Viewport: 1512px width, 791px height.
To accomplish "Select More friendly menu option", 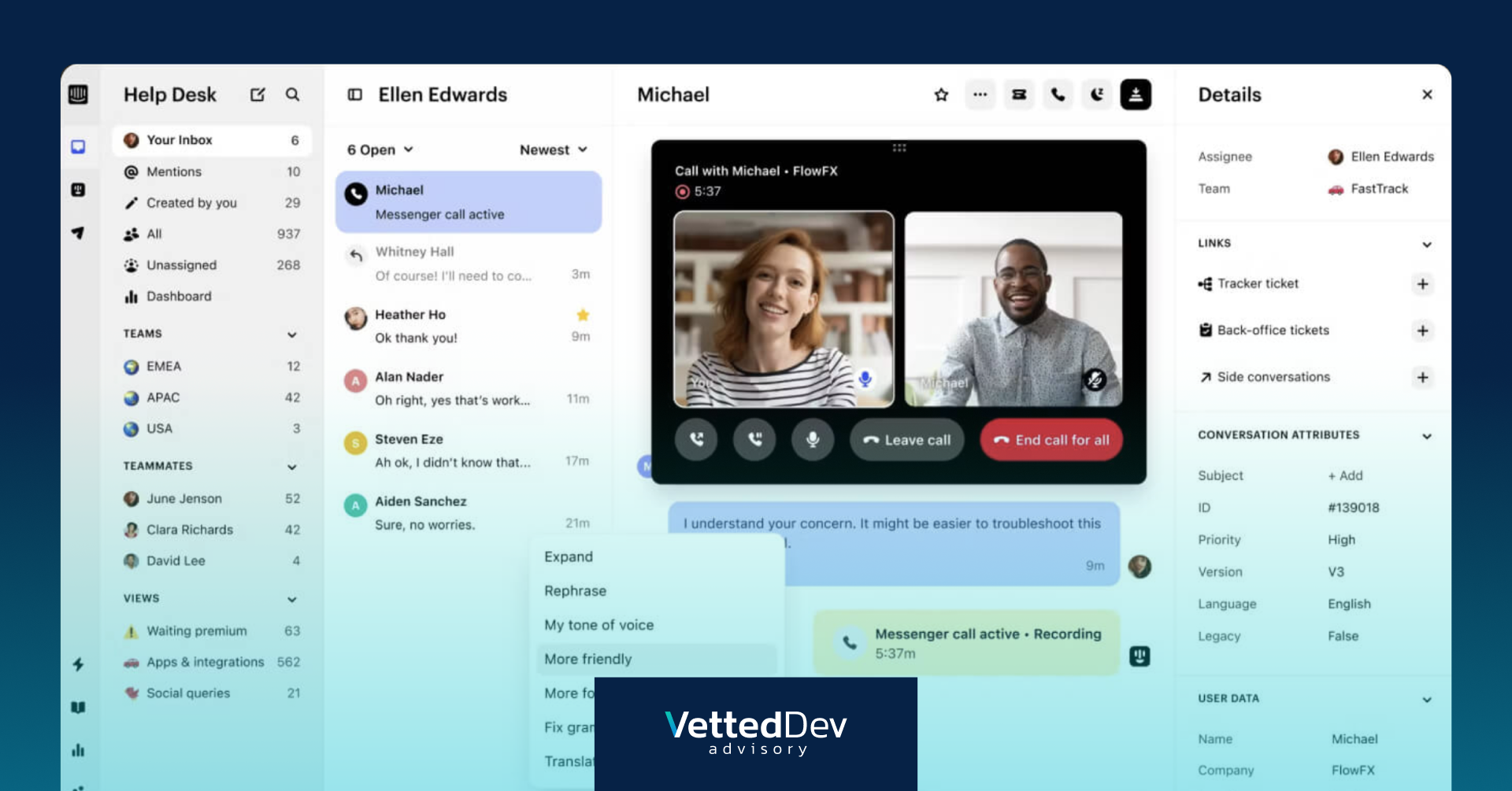I will 657,659.
